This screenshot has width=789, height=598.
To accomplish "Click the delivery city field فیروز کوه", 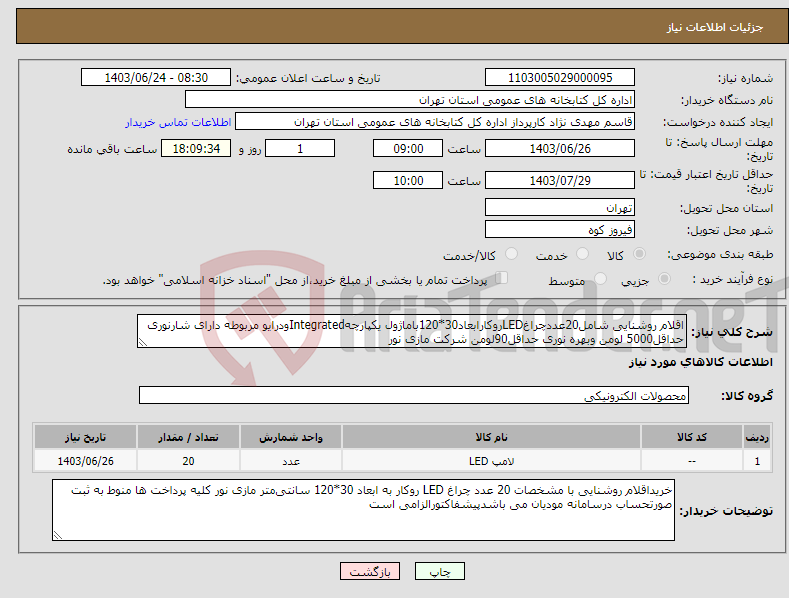I will click(x=560, y=230).
